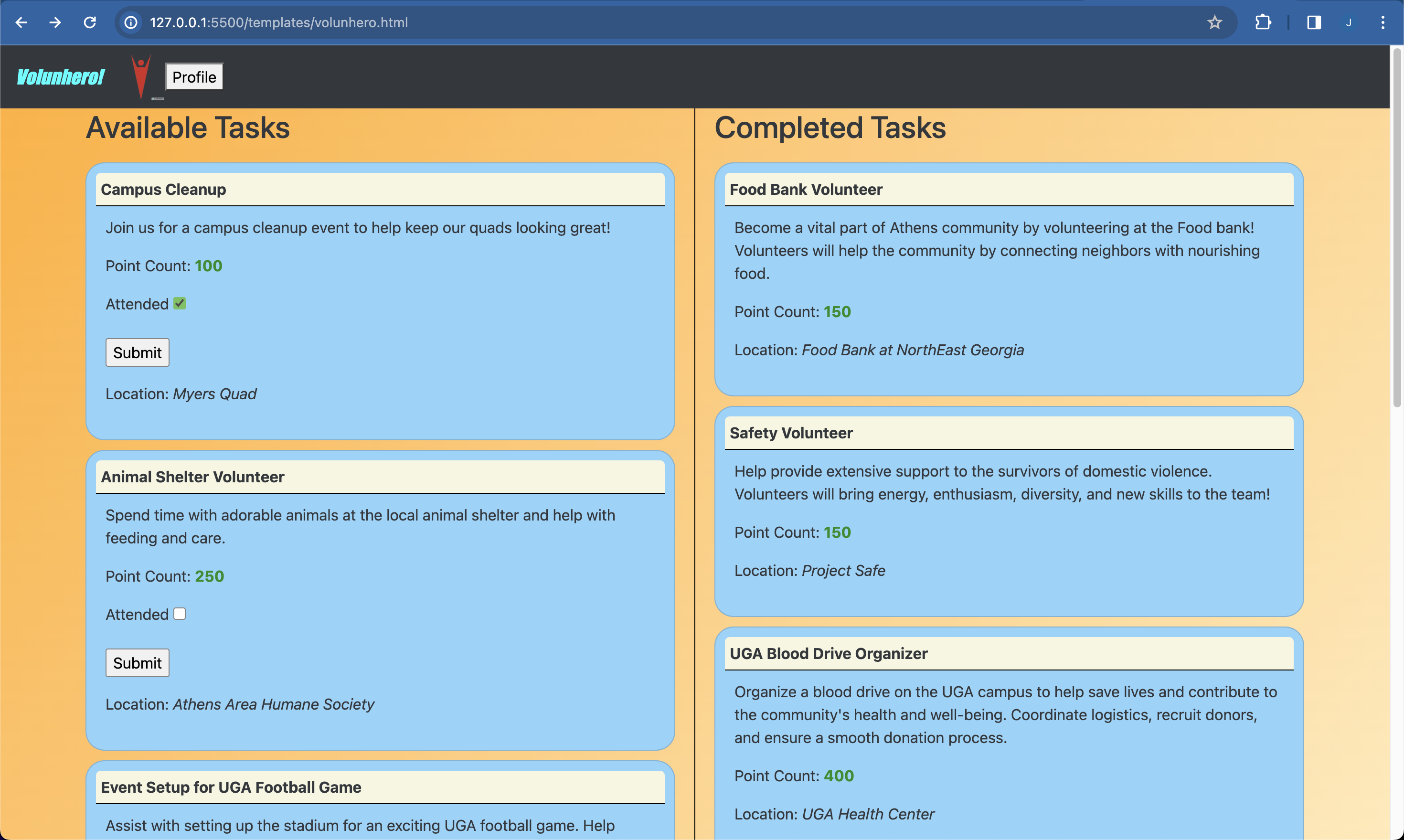Reload the page with refresh icon

pos(90,22)
